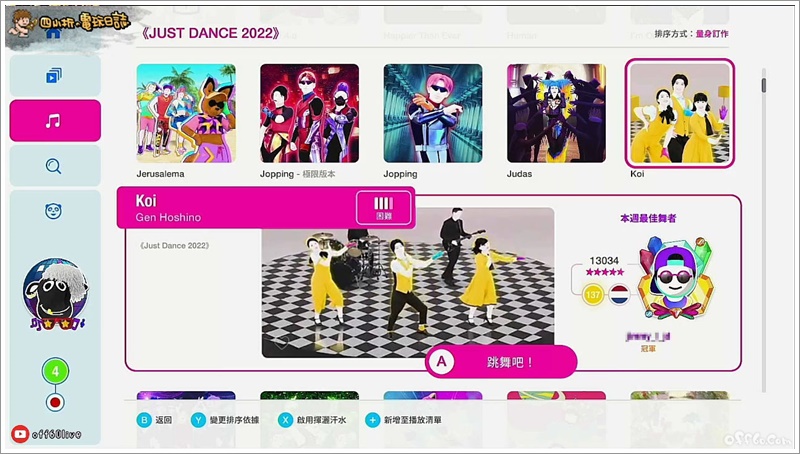This screenshot has width=800, height=454.
Task: Open the panda kids mode icon
Action: tap(54, 211)
